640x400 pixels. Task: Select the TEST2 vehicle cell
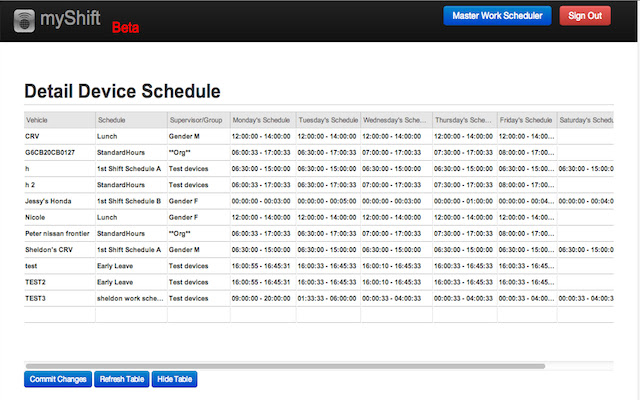60,282
